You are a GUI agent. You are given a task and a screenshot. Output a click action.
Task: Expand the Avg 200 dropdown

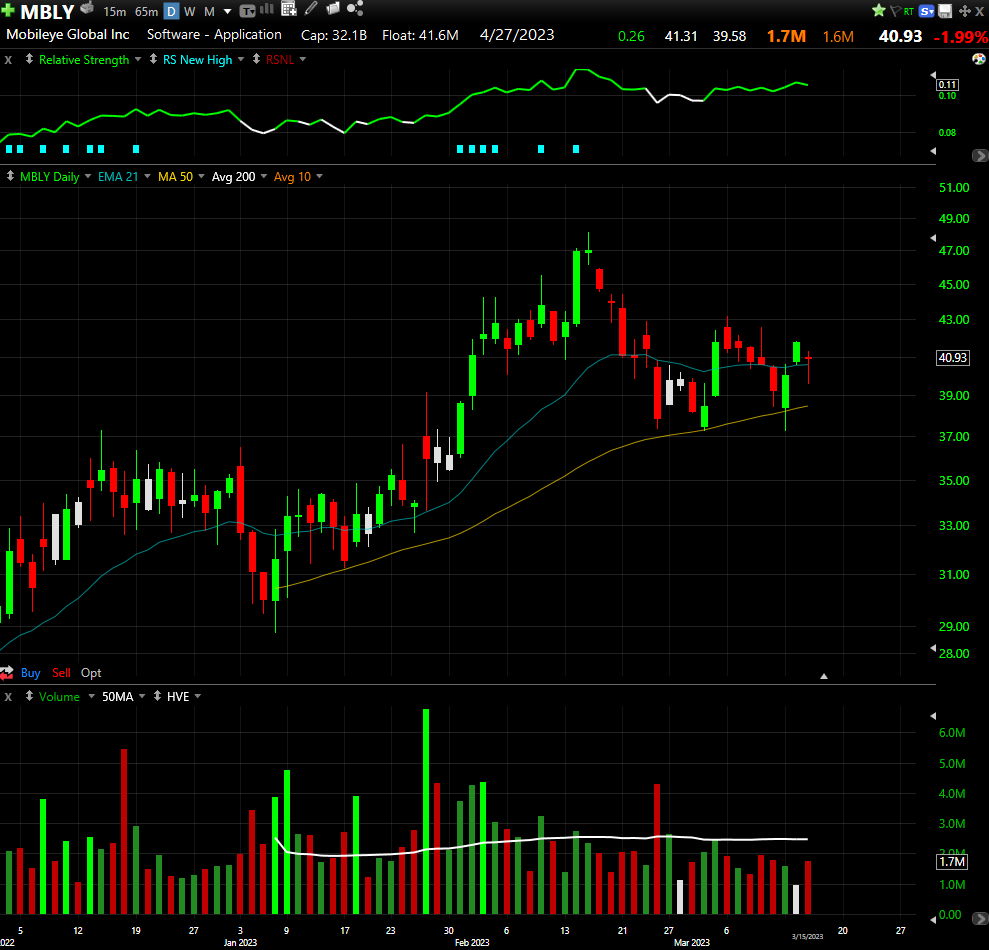click(264, 177)
